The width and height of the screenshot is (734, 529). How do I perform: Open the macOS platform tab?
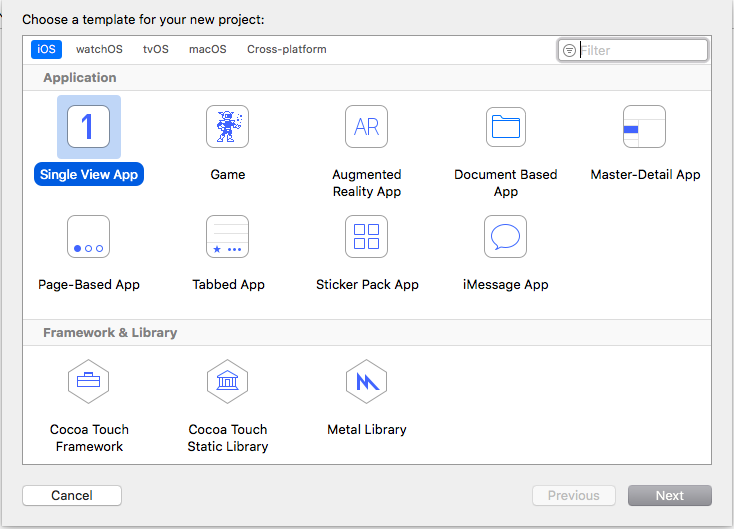coord(208,49)
